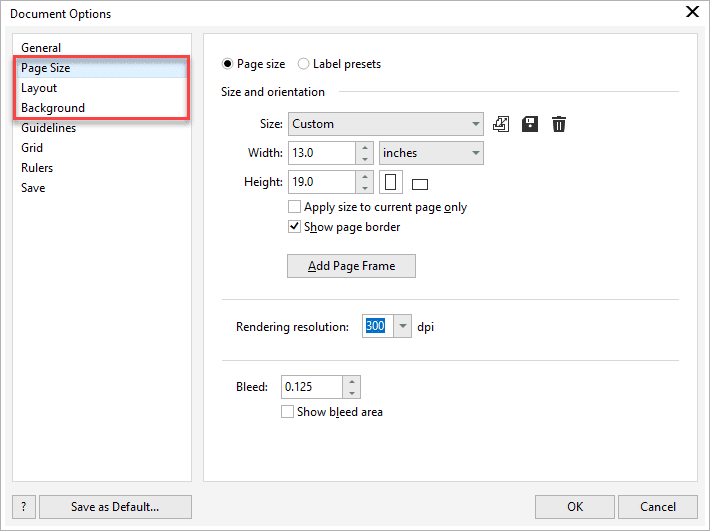The height and width of the screenshot is (531, 710).
Task: Confirm with the OK button
Action: [575, 507]
